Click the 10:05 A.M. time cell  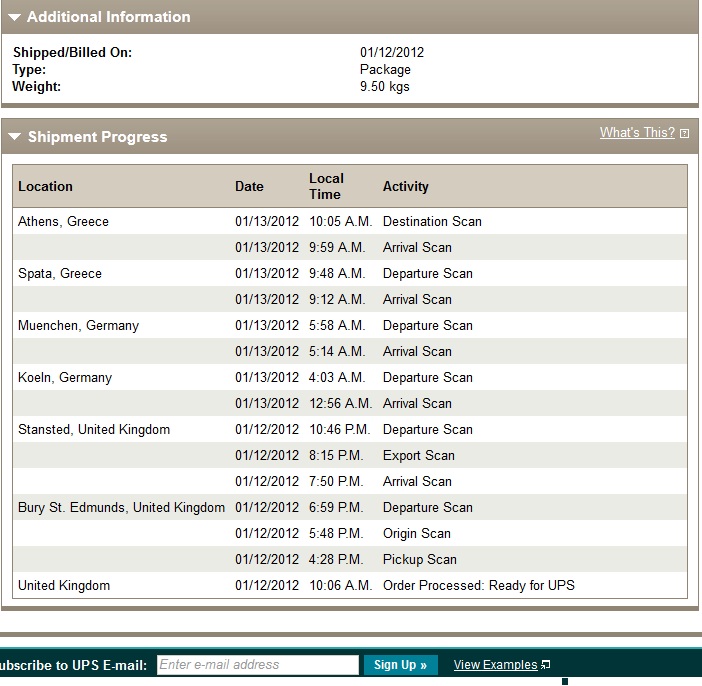pos(341,221)
